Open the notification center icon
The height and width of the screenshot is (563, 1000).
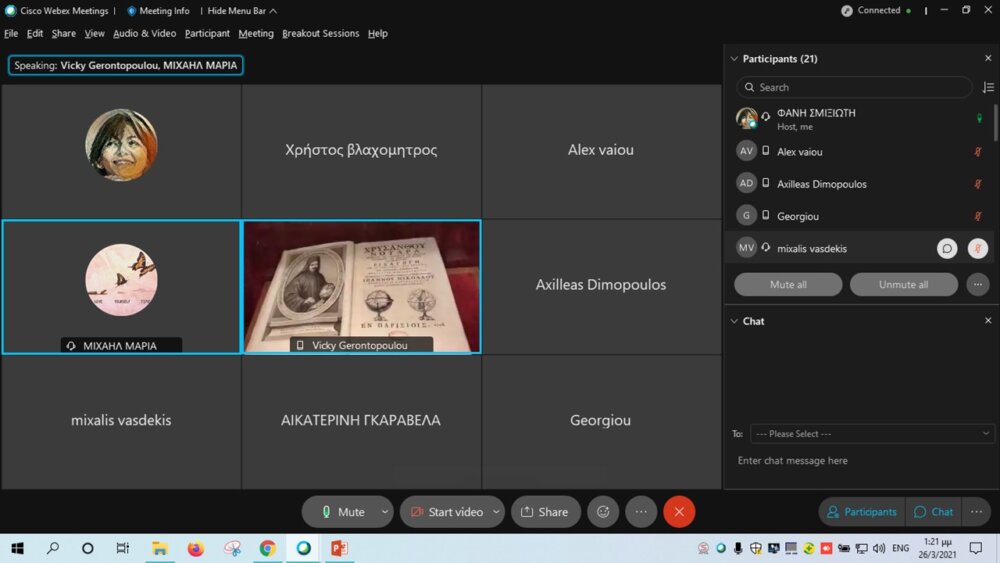coord(976,548)
